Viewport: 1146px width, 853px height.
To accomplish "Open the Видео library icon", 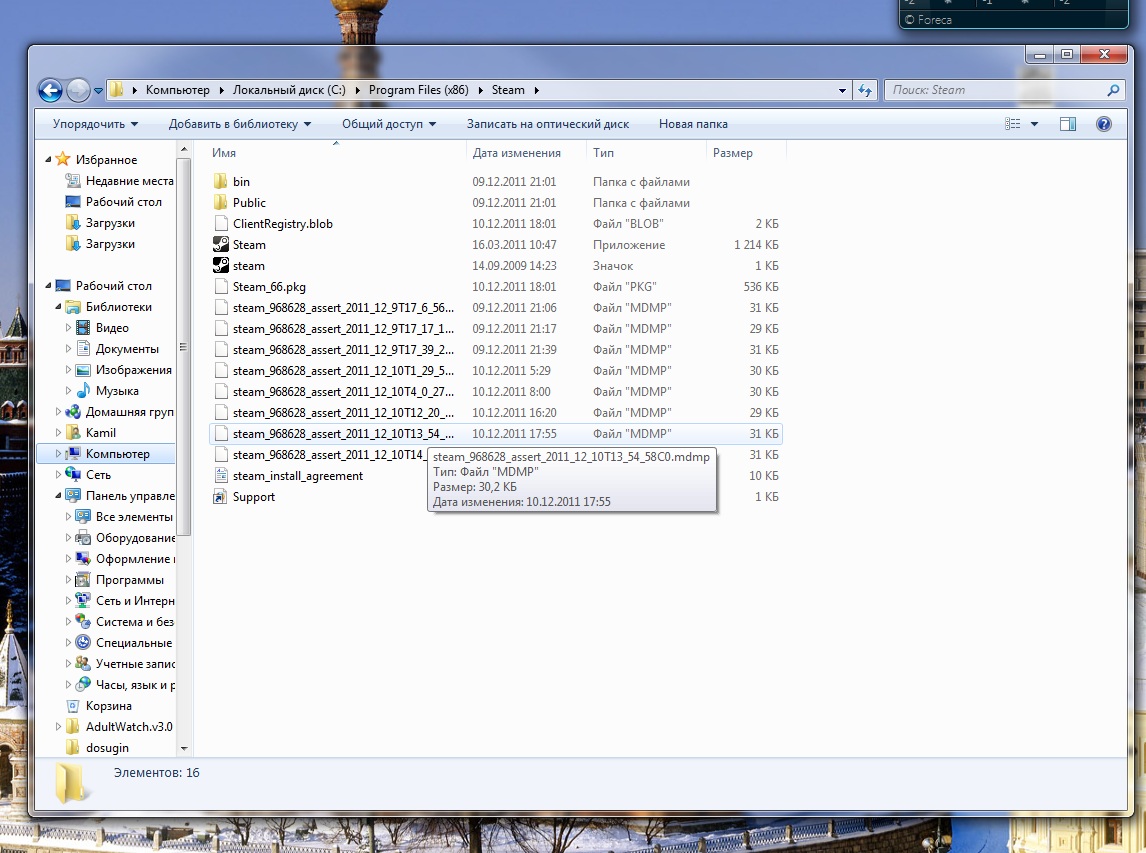I will (x=83, y=327).
